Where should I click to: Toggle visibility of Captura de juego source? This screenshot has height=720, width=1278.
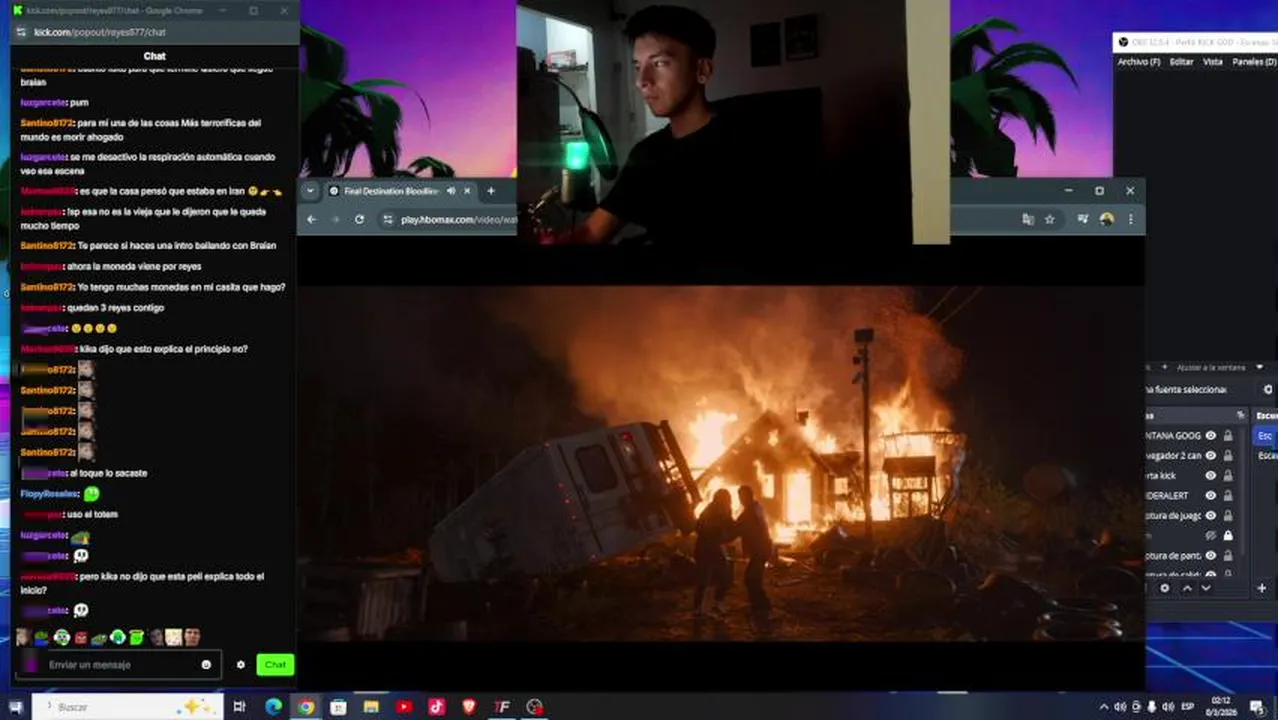pos(1211,515)
